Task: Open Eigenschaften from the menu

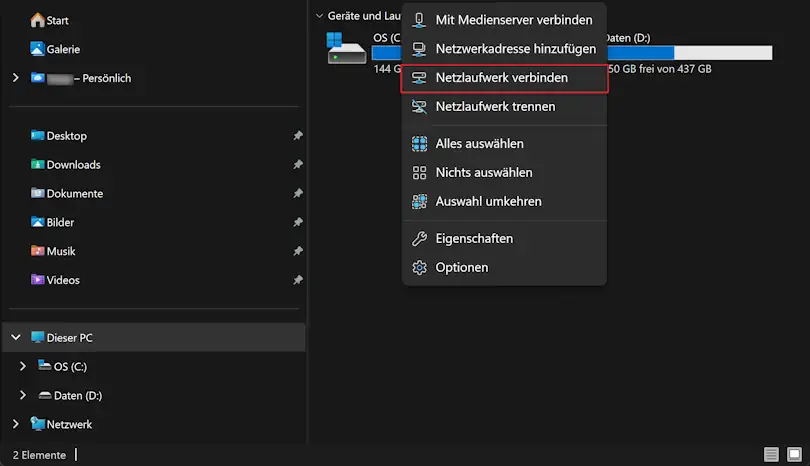Action: pos(504,239)
